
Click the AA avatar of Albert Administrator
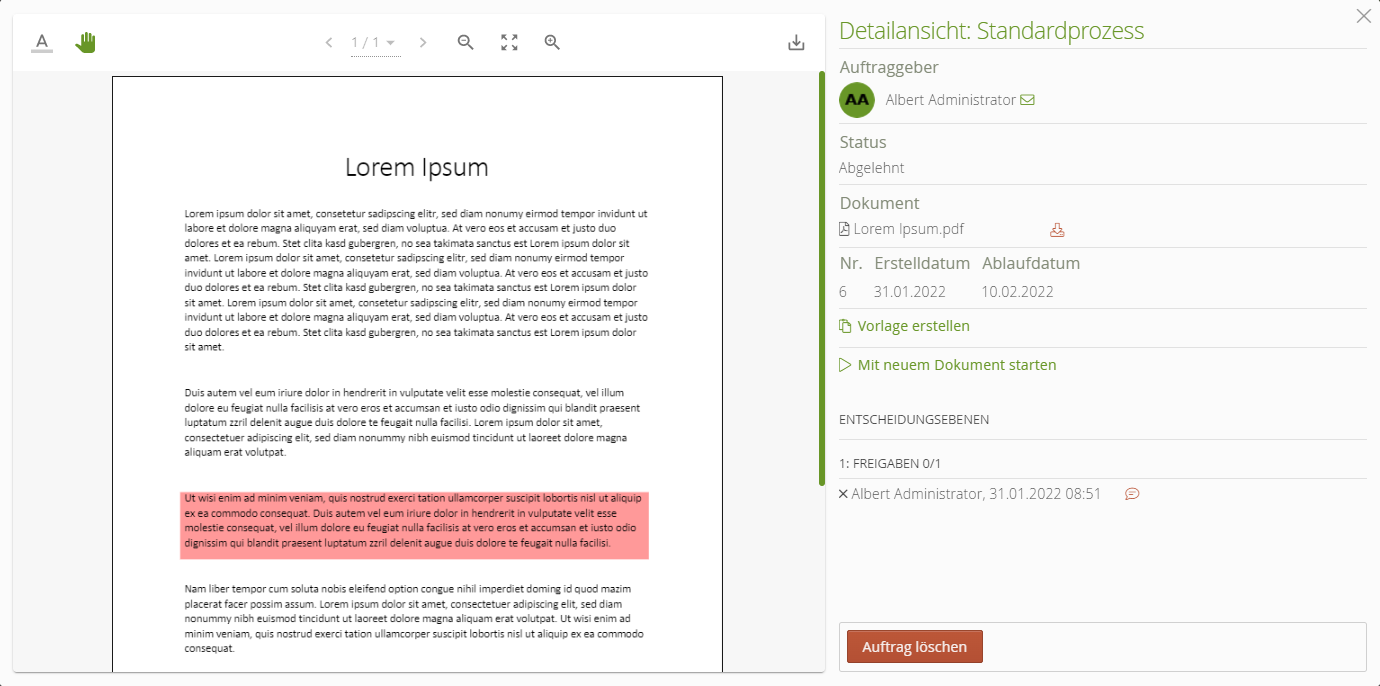(856, 99)
